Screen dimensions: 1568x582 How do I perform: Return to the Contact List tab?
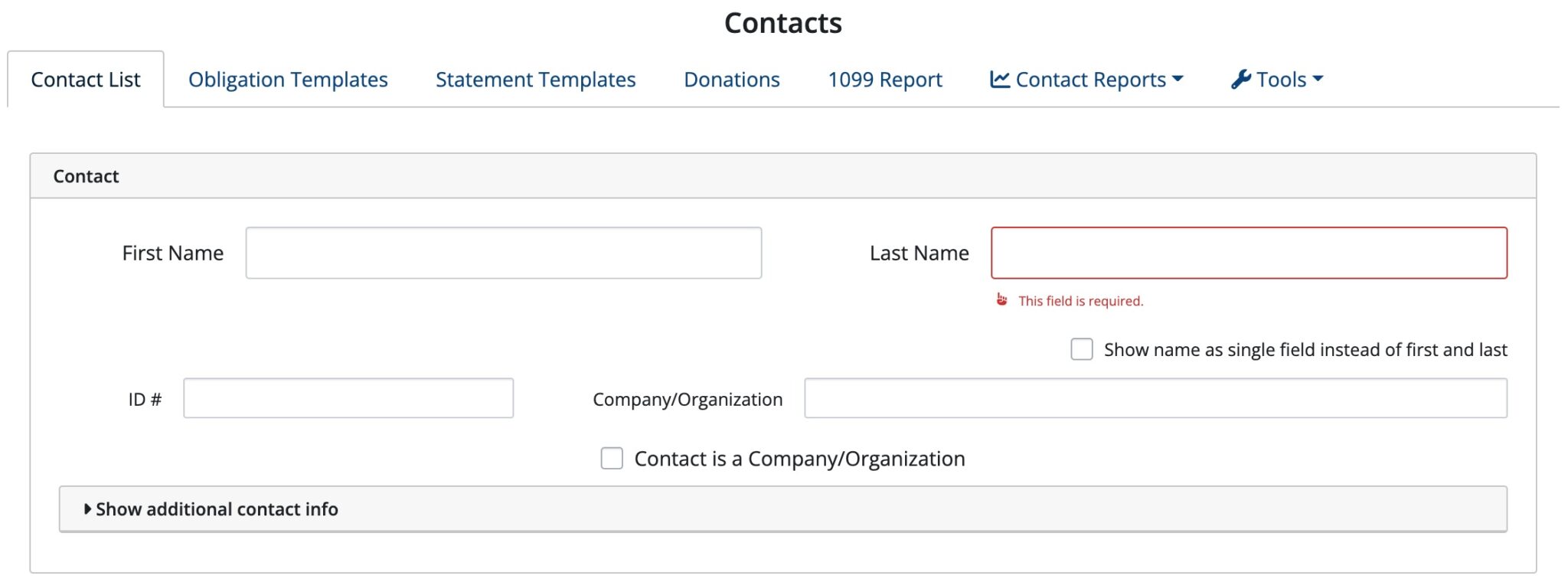[x=85, y=79]
